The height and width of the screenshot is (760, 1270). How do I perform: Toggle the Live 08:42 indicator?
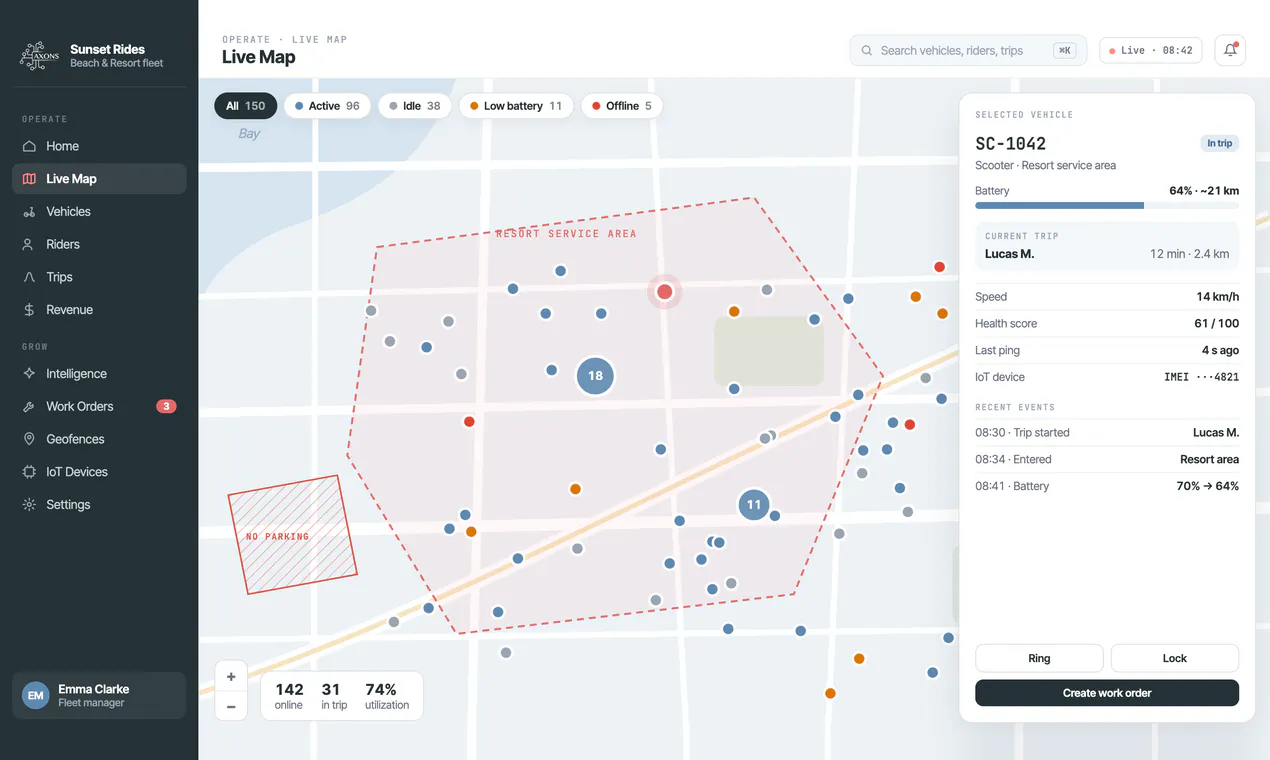pyautogui.click(x=1151, y=50)
